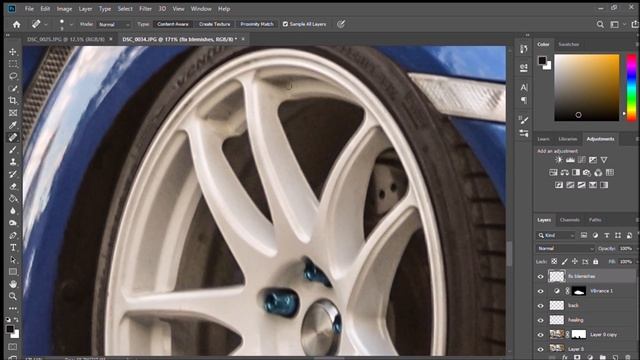This screenshot has width=640, height=360.
Task: Open the Mode dropdown set to Normal
Action: [114, 24]
